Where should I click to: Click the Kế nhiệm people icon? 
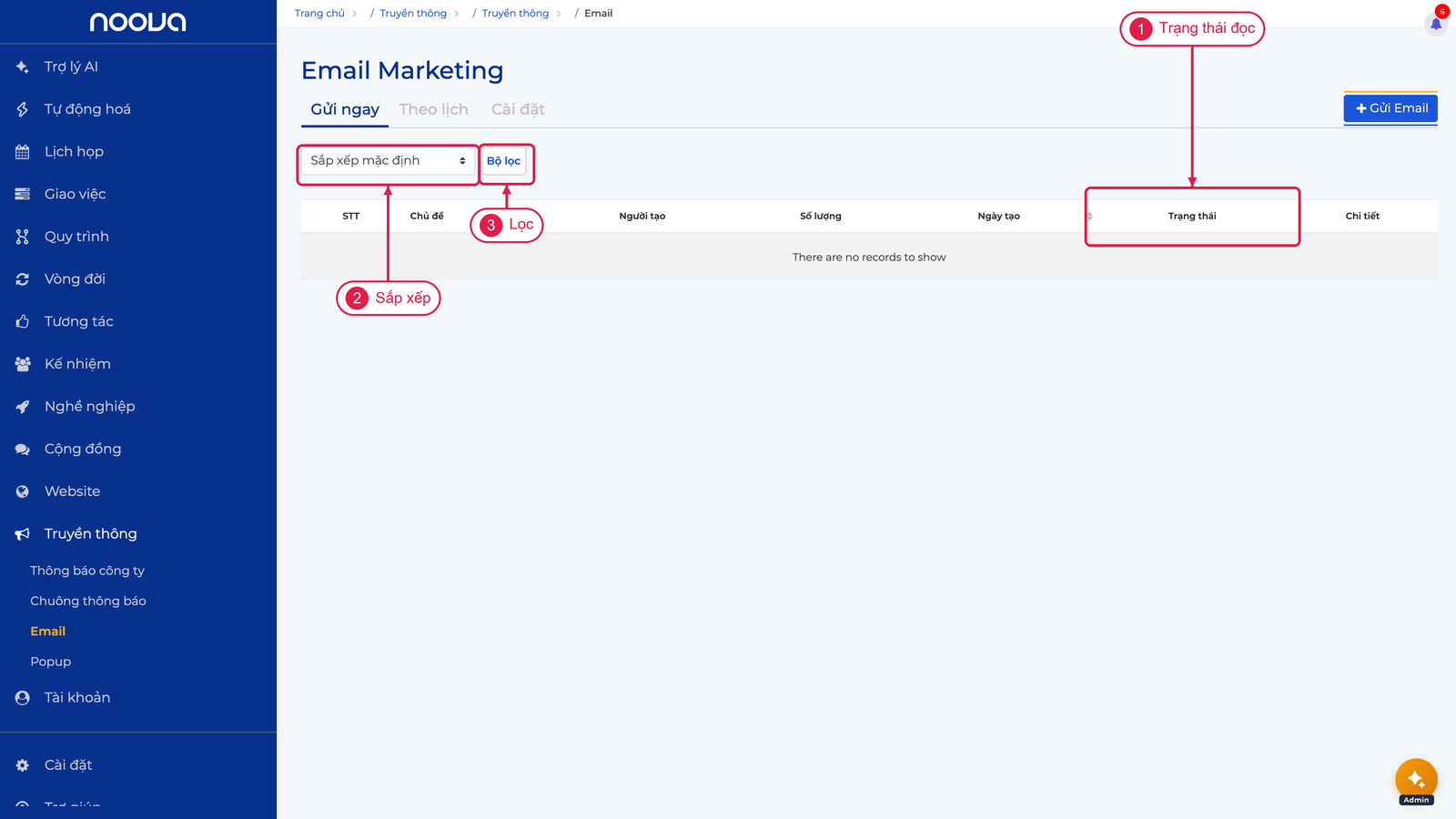click(x=23, y=364)
